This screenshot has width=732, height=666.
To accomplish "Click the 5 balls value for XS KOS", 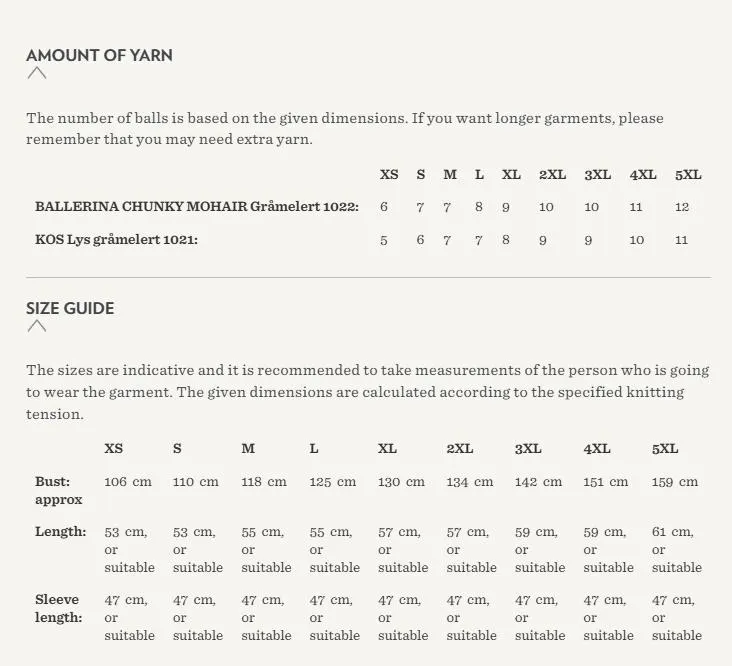I will pos(384,240).
